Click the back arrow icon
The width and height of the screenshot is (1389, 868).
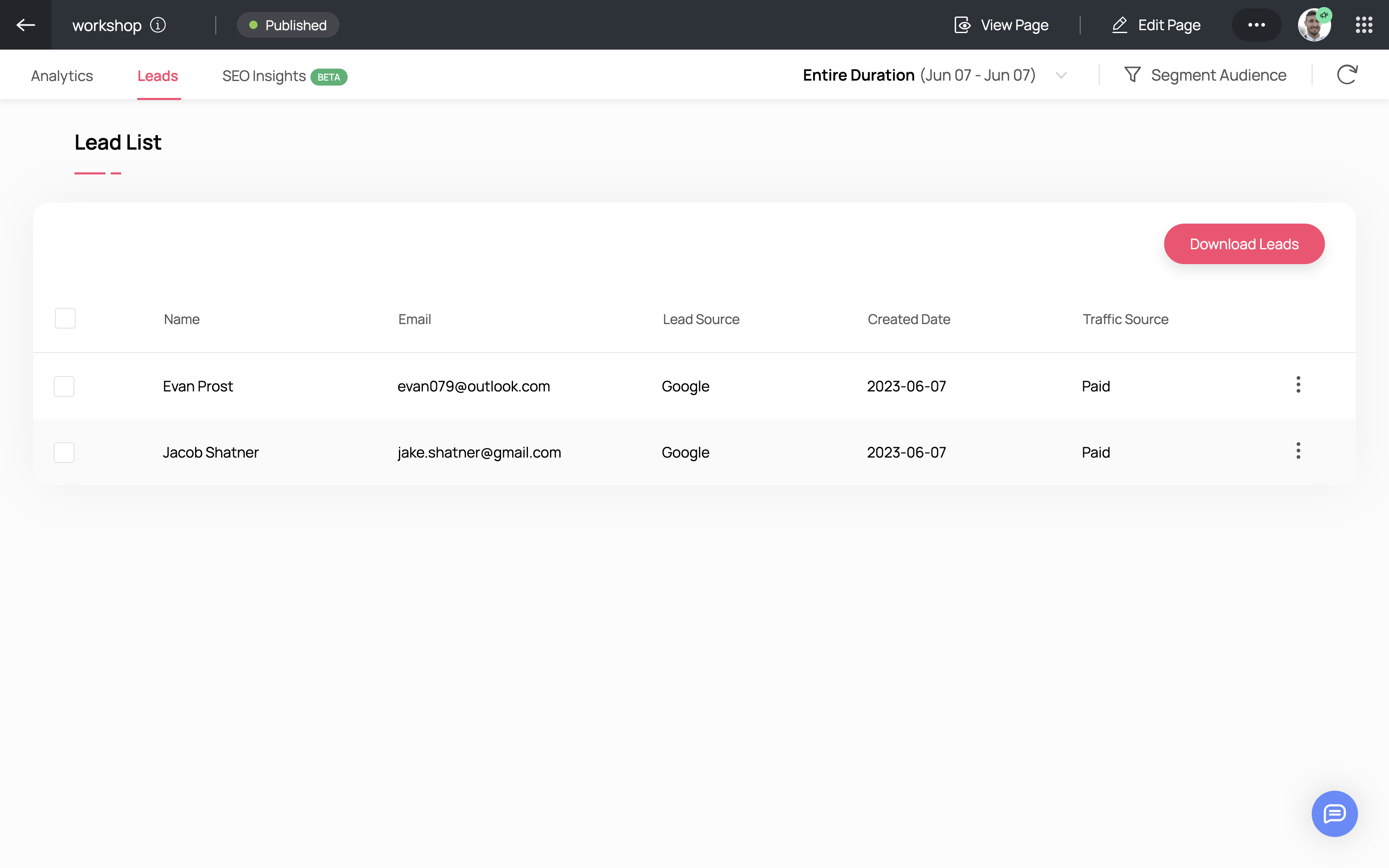click(x=26, y=25)
